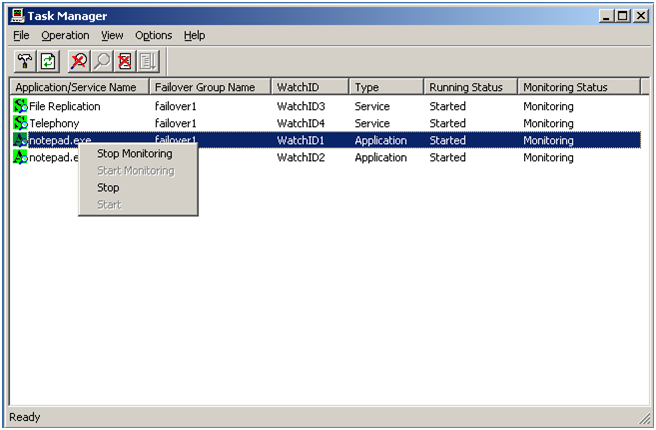Viewport: 656px width, 430px height.
Task: Click the stop monitoring toolbar icon
Action: (x=78, y=62)
